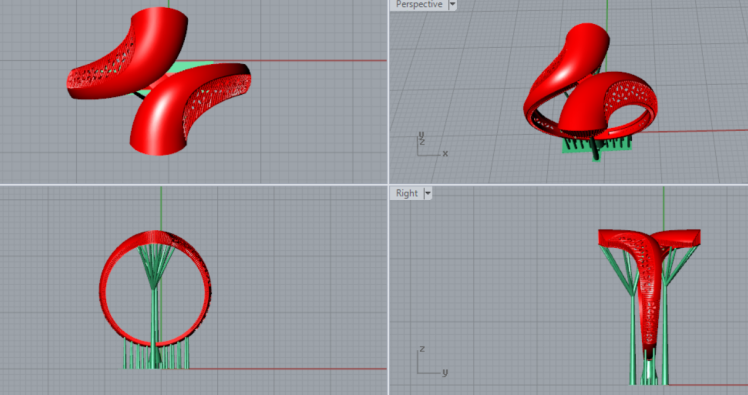This screenshot has height=395, width=748.
Task: Click the horizontal splitter between upper and lower viewports
Action: (374, 185)
